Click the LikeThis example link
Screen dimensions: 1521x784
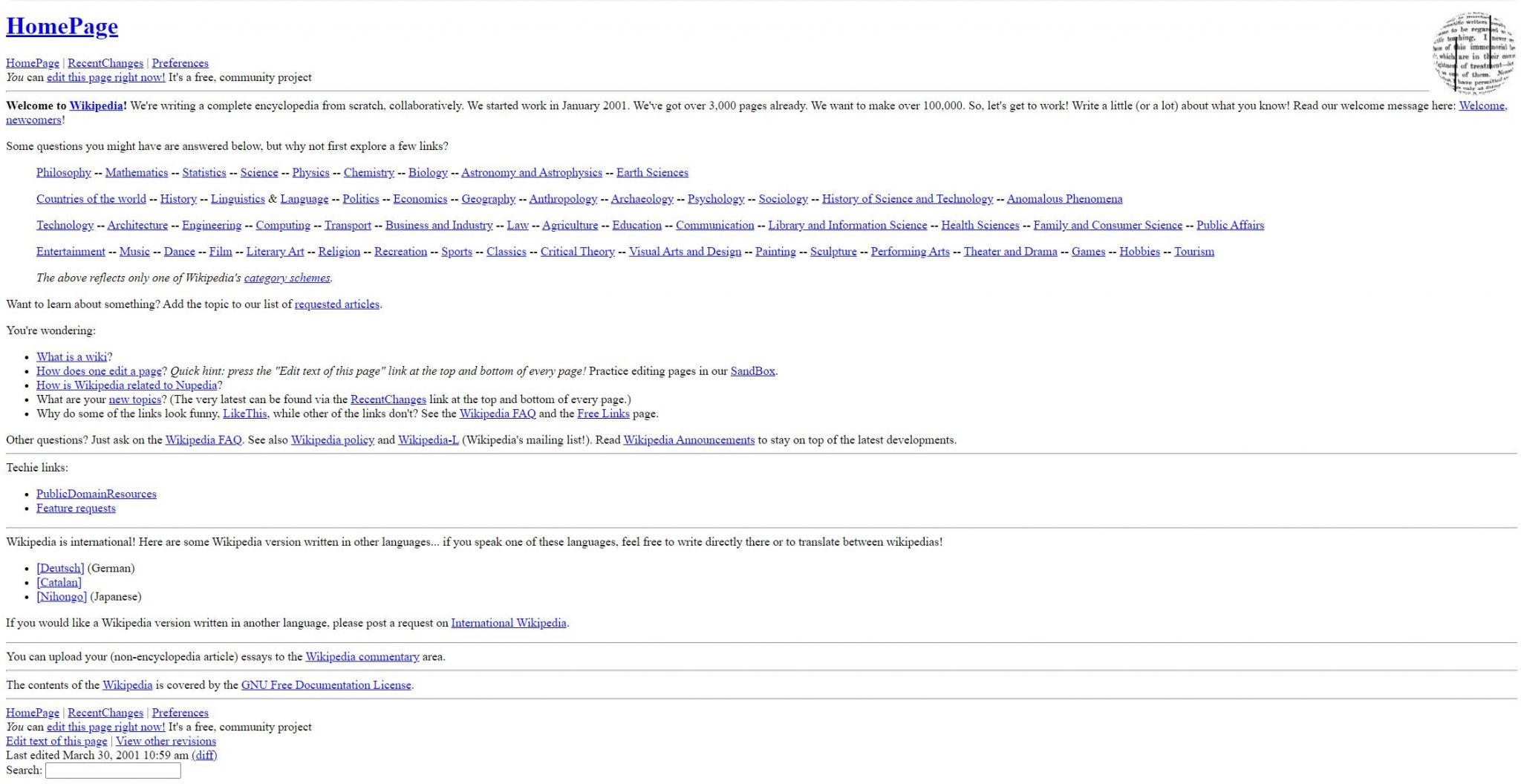[x=244, y=414]
